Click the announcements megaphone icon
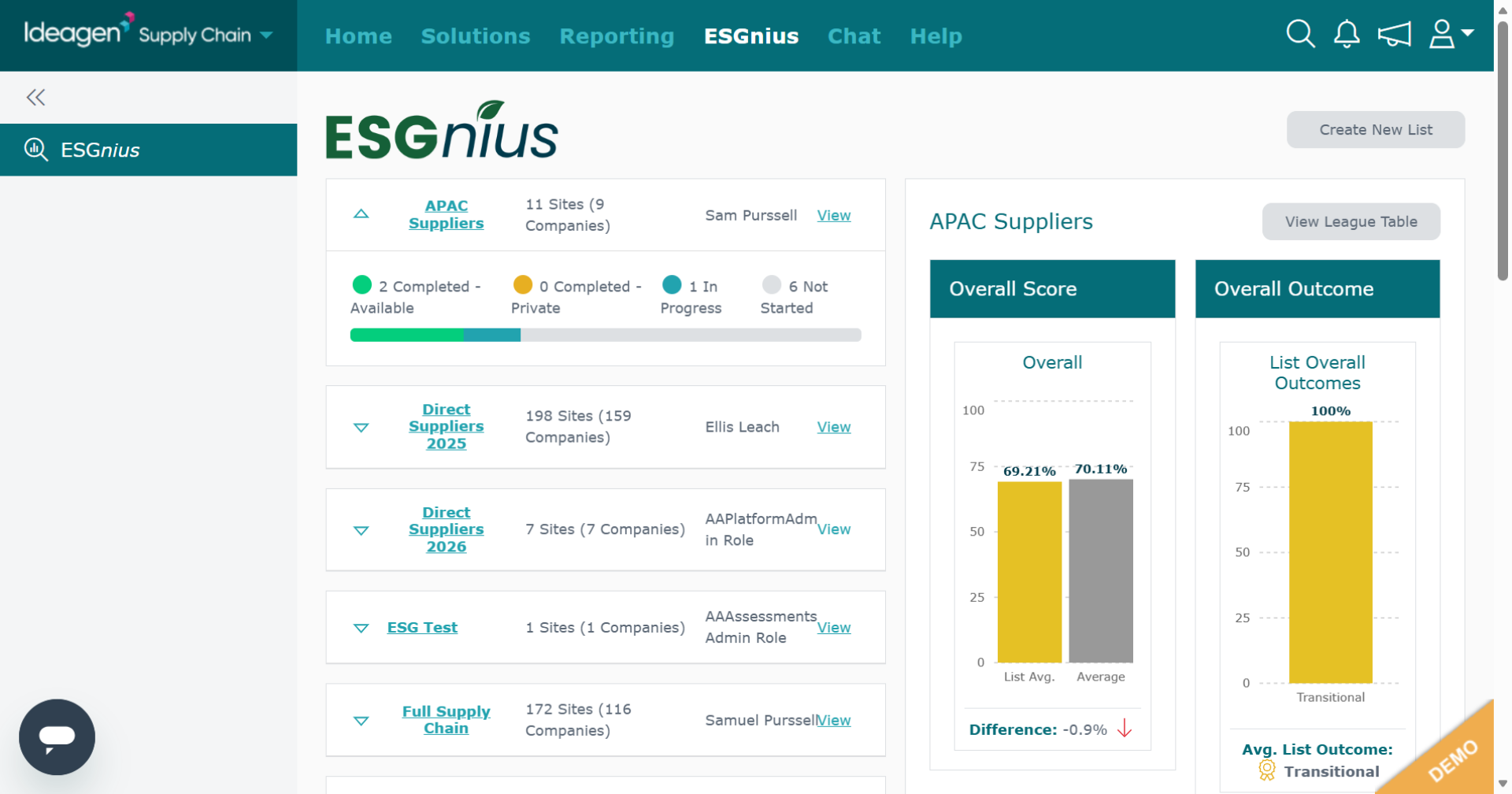This screenshot has width=1512, height=794. click(x=1394, y=34)
